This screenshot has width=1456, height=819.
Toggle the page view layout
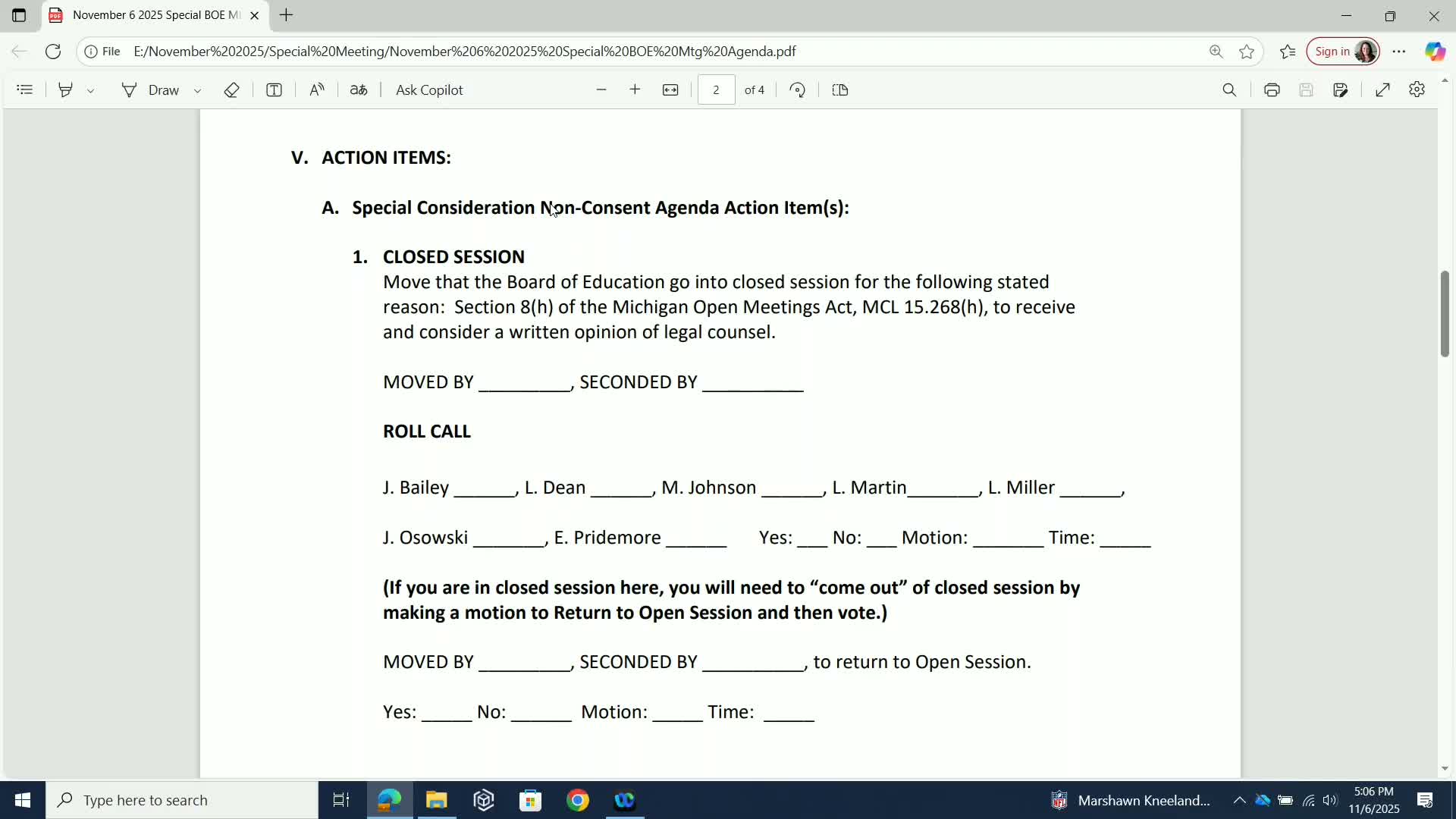[840, 89]
